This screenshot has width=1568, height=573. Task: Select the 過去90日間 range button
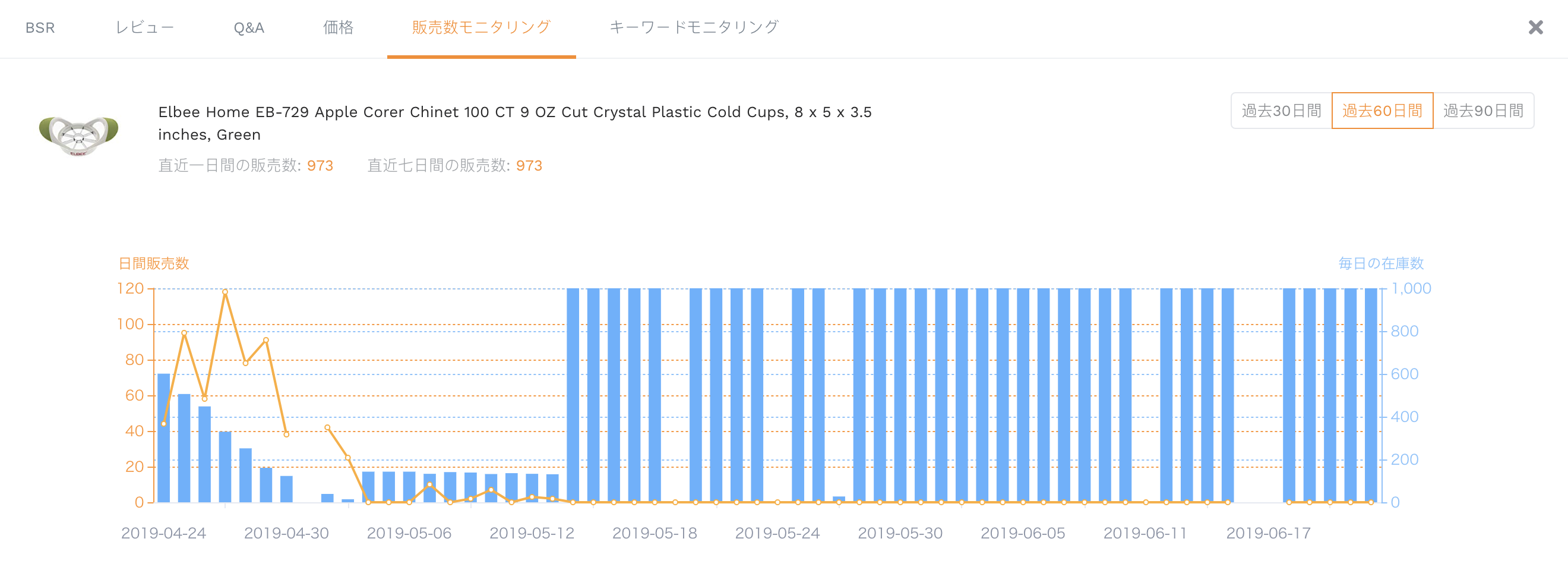(x=1484, y=111)
